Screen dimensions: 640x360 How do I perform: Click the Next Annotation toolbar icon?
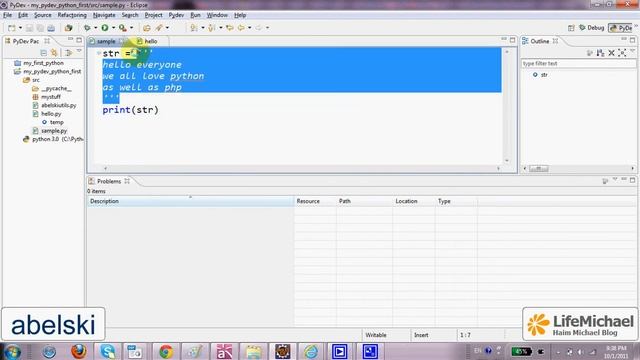click(x=194, y=28)
